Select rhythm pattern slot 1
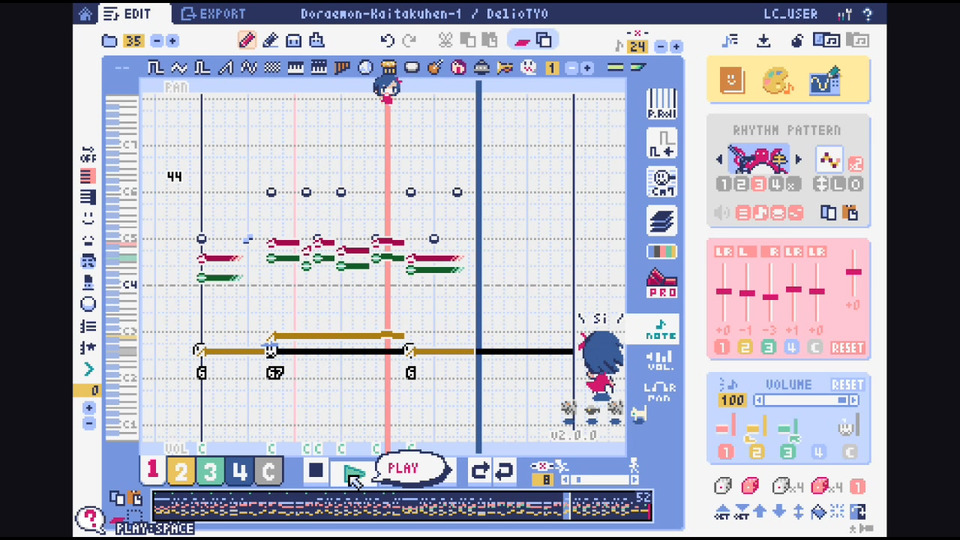Screen dimensions: 960x540 tap(724, 184)
